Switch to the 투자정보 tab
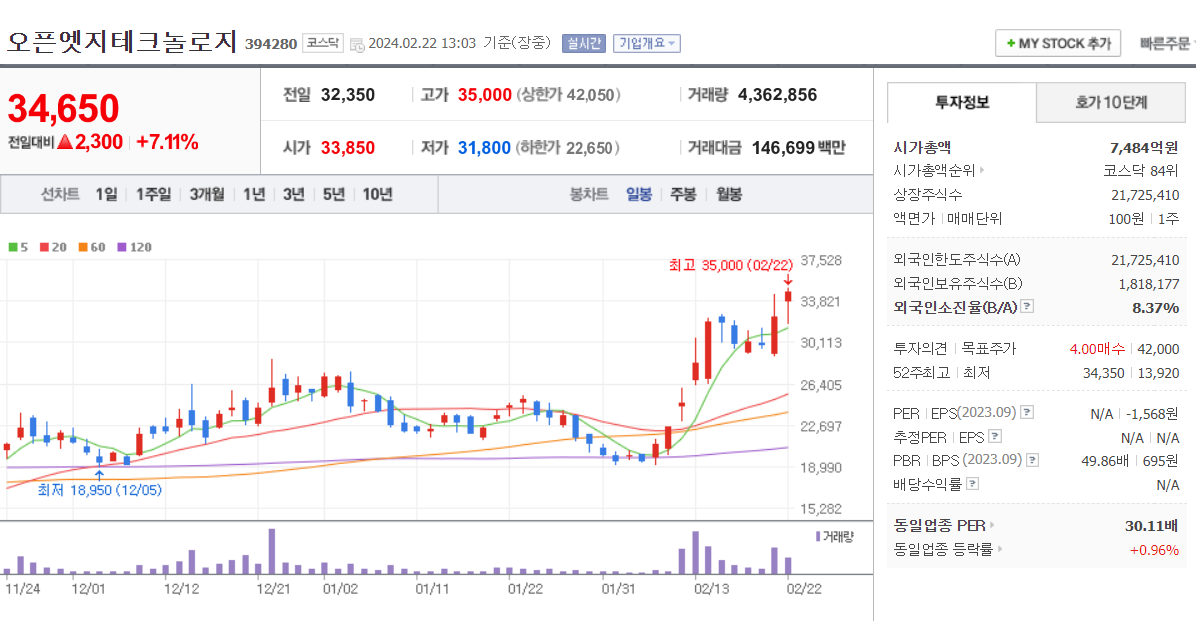 coord(962,102)
